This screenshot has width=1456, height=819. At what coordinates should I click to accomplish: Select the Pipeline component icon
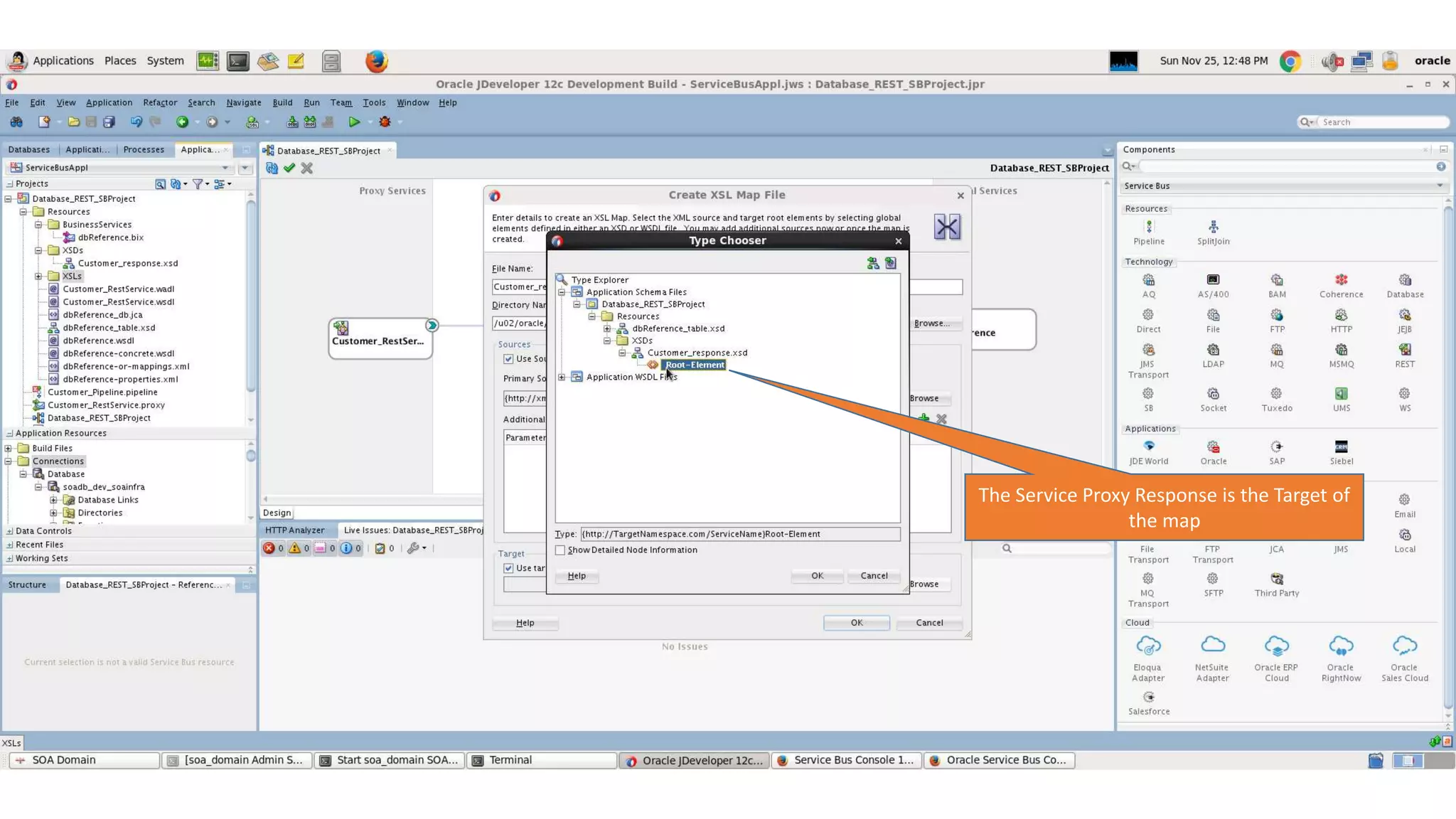1149,227
